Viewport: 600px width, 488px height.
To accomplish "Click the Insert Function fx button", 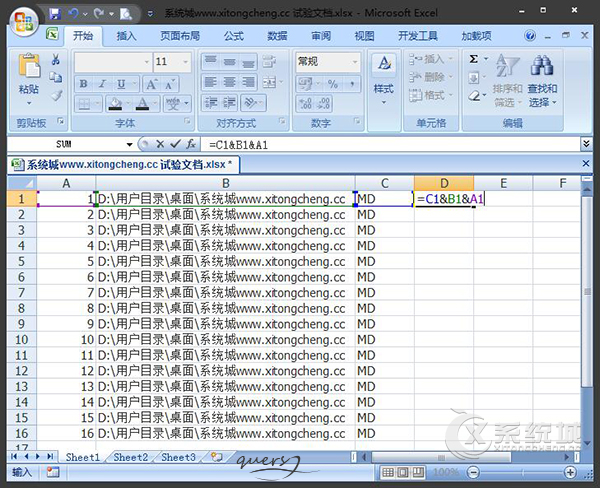I will pos(191,144).
